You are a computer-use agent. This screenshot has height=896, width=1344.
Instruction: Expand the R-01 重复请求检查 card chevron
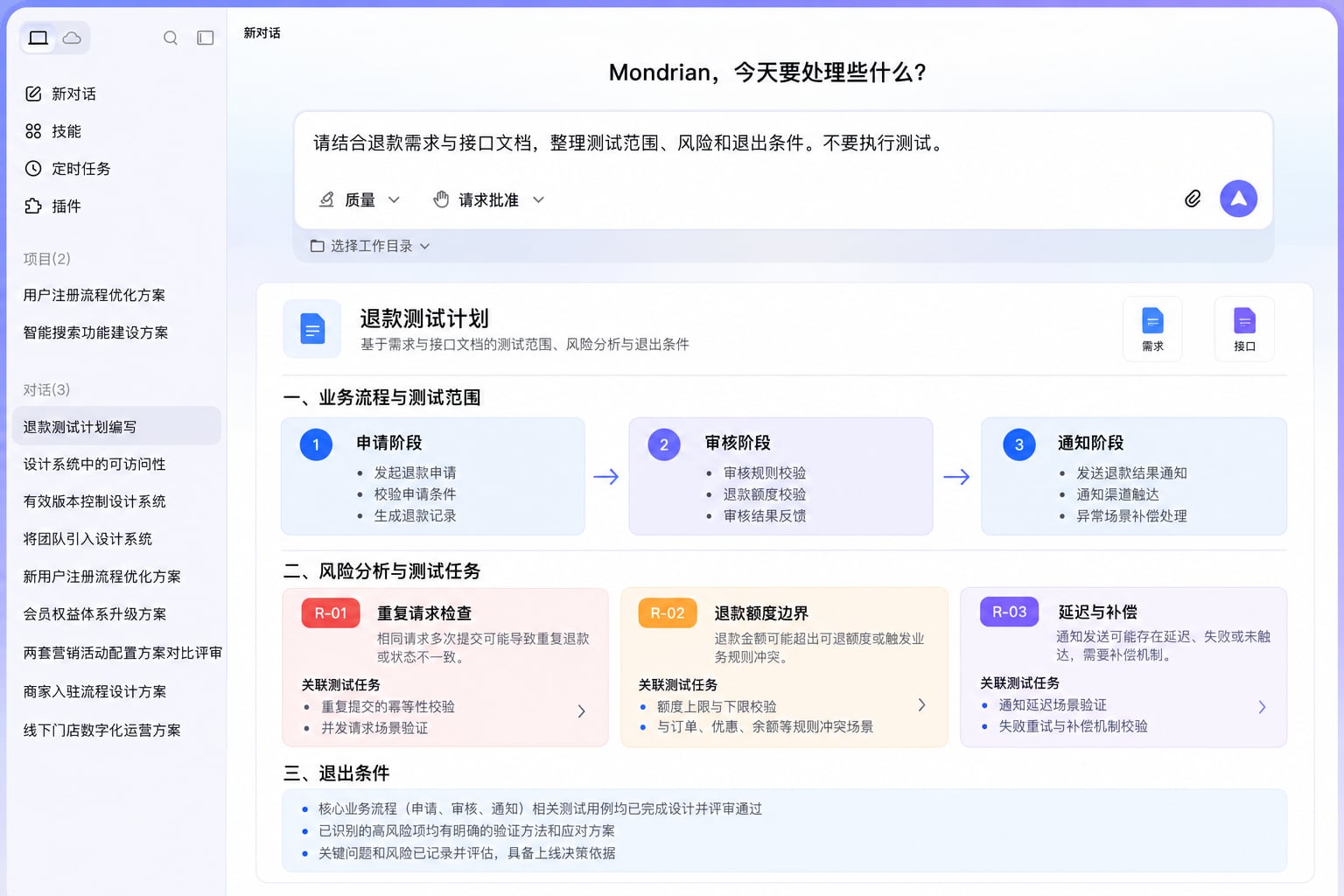pyautogui.click(x=582, y=711)
